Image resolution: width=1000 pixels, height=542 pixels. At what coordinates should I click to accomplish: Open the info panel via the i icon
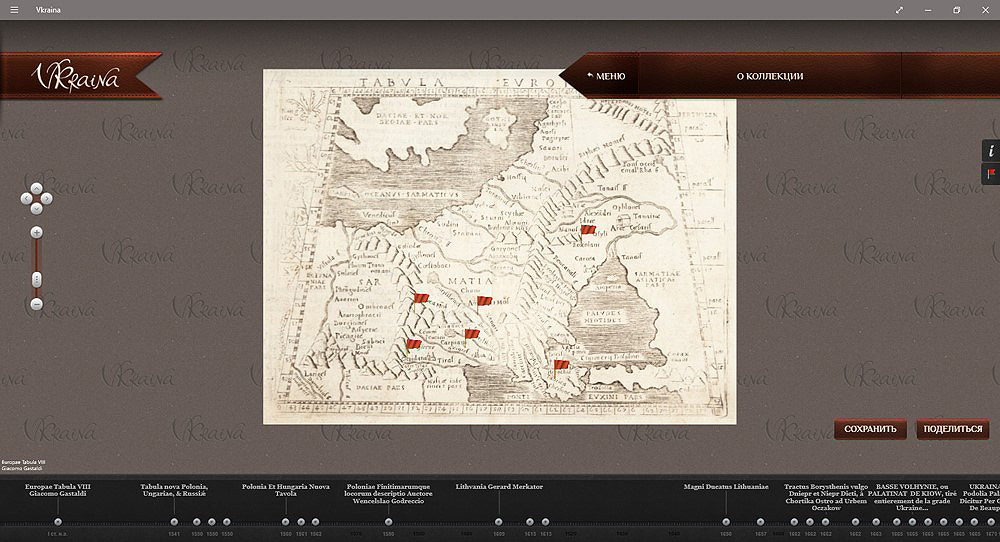pyautogui.click(x=990, y=151)
